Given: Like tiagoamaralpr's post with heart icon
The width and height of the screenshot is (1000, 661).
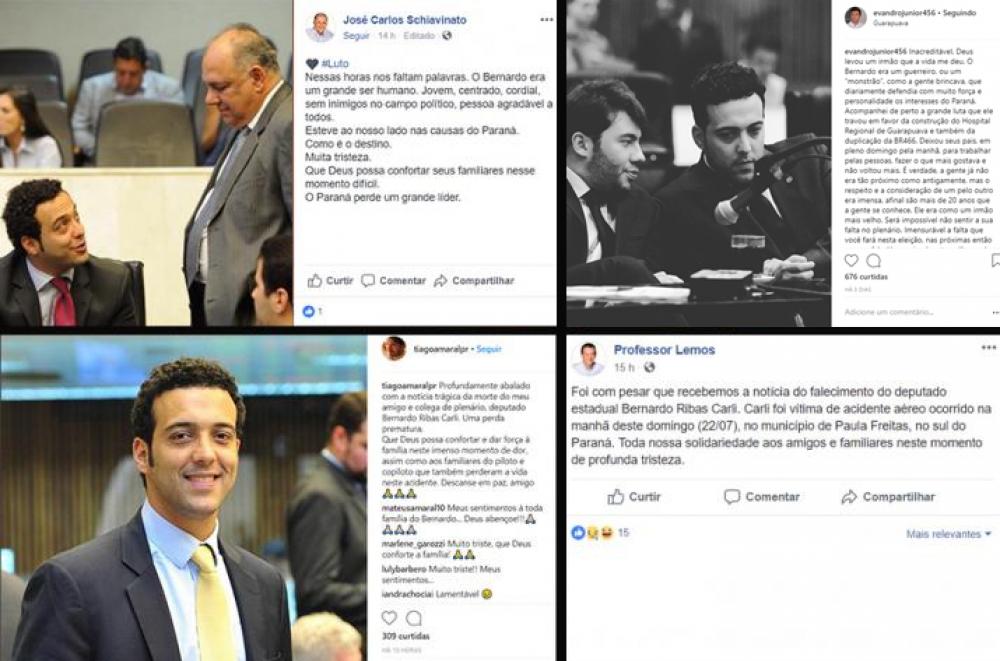Looking at the screenshot, I should tap(389, 618).
